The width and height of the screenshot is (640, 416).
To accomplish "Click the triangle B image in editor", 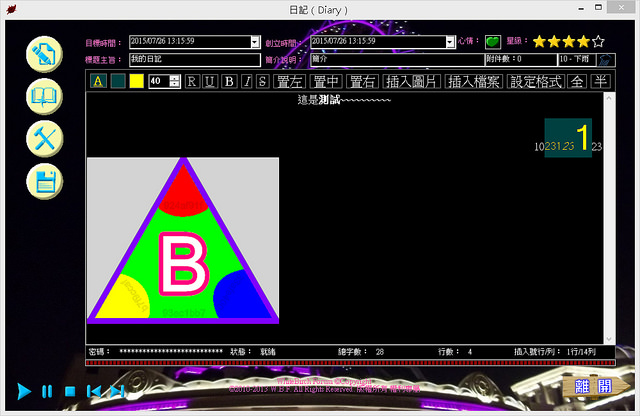I will [183, 240].
